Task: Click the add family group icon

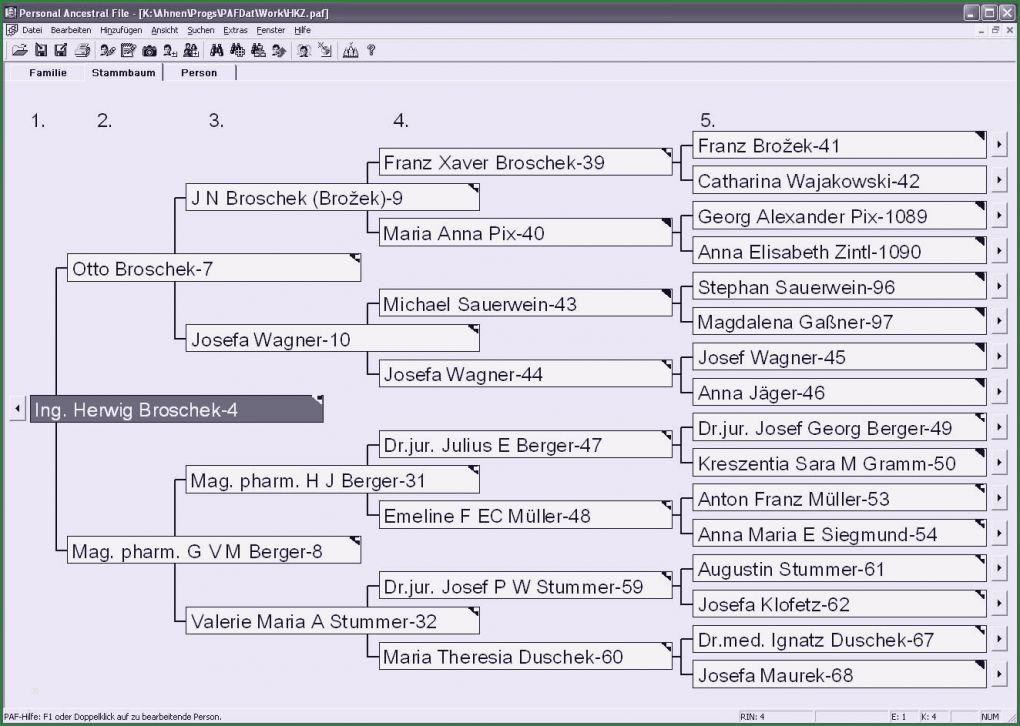Action: coord(191,50)
